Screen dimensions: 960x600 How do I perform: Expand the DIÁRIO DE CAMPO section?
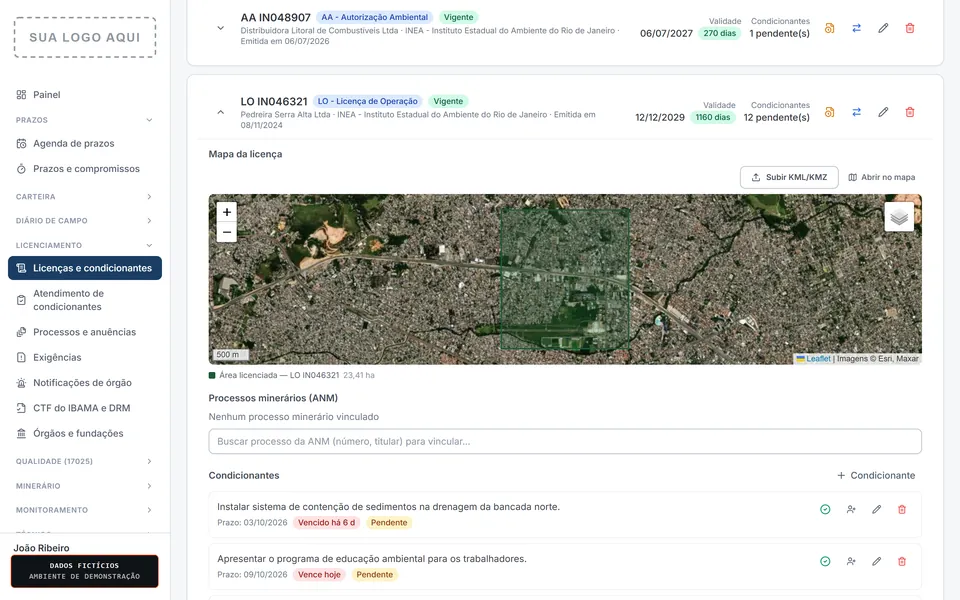tap(84, 220)
